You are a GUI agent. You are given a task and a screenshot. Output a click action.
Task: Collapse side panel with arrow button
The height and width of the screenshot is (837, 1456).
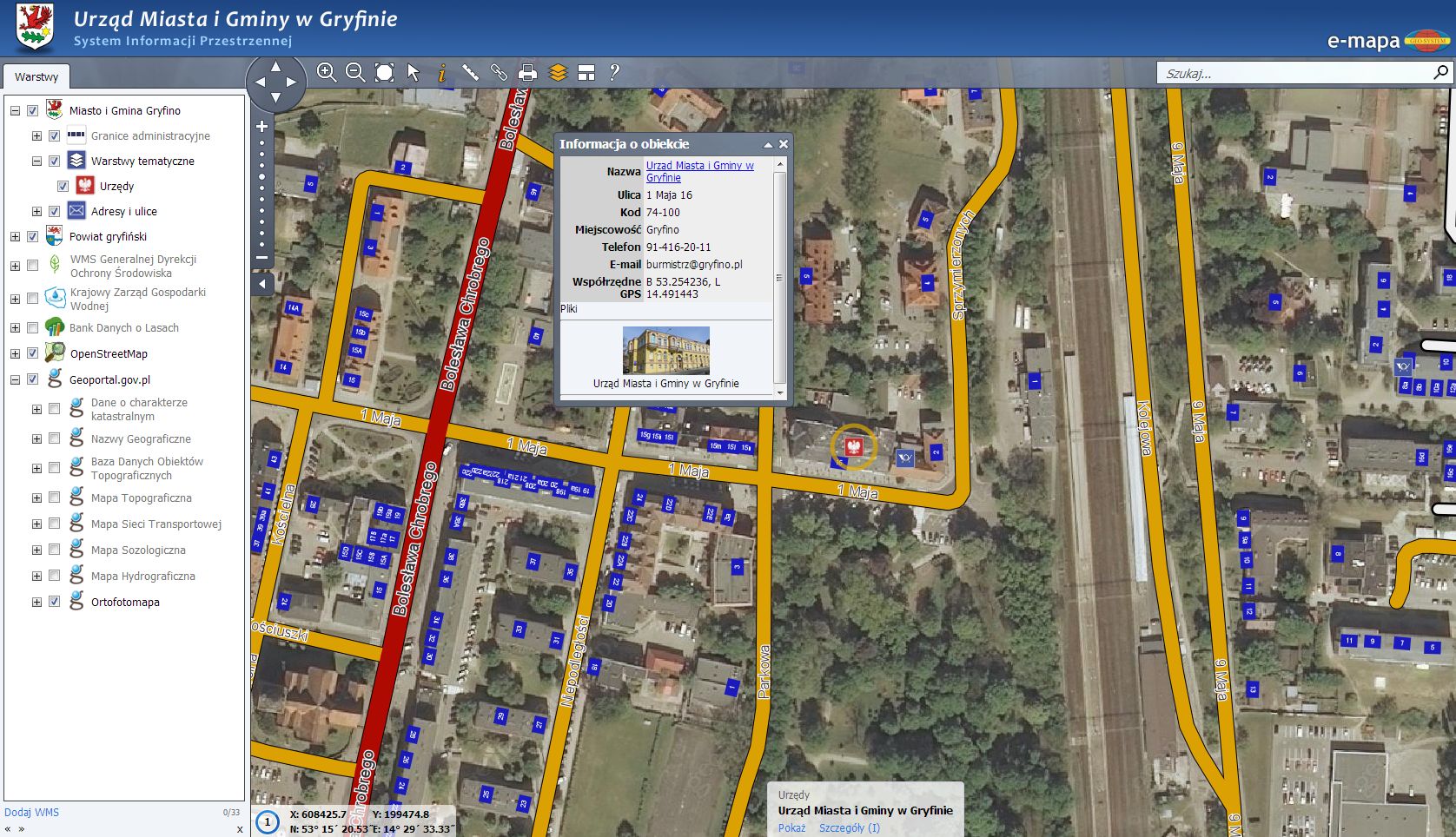tap(261, 283)
